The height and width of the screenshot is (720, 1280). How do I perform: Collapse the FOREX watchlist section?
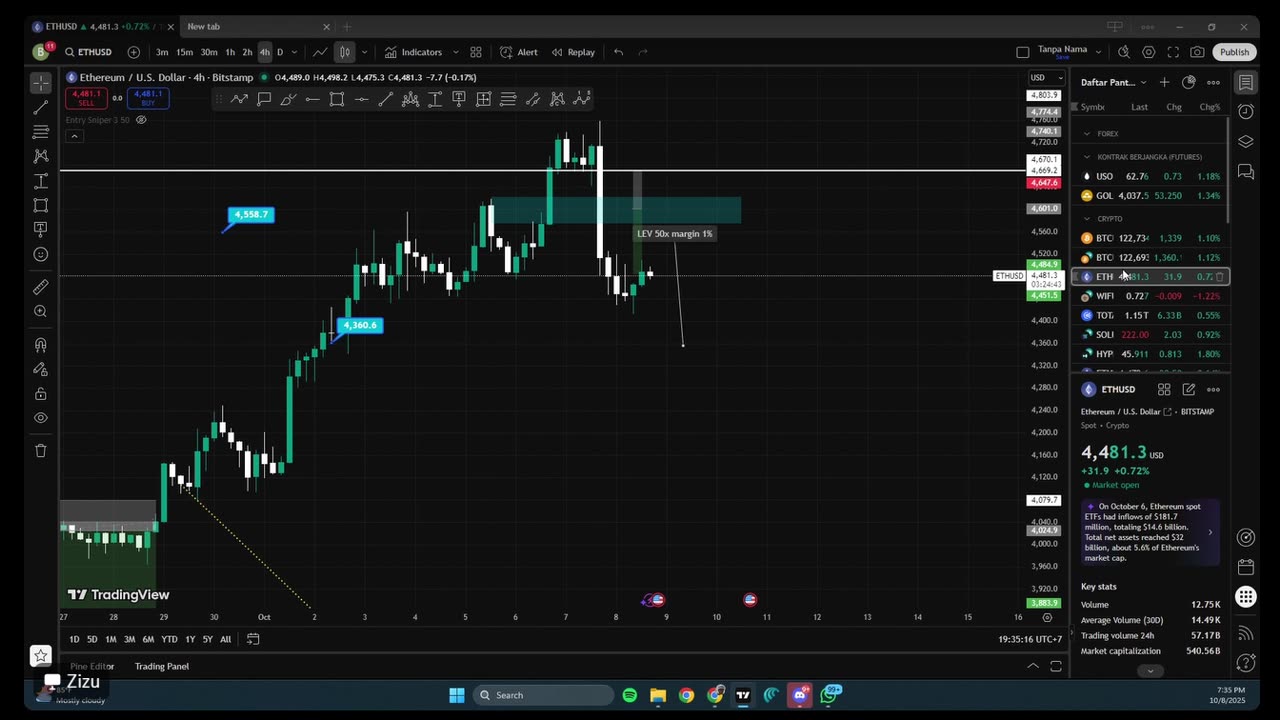coord(1087,133)
